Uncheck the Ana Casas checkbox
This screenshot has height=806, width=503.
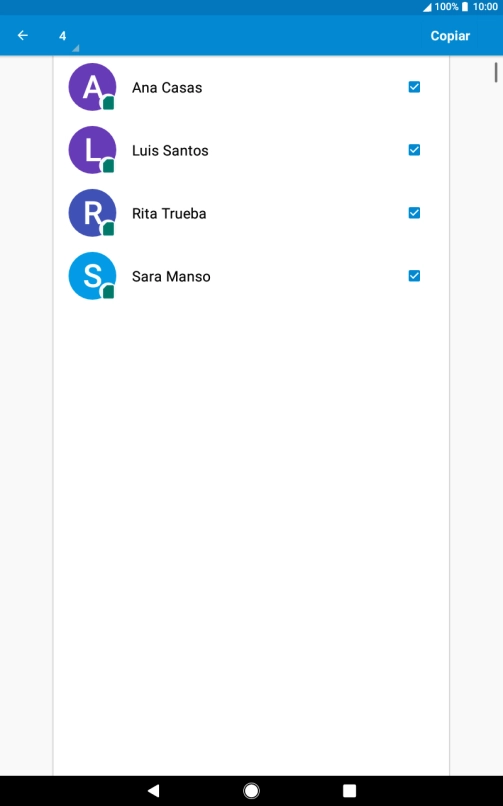point(414,87)
